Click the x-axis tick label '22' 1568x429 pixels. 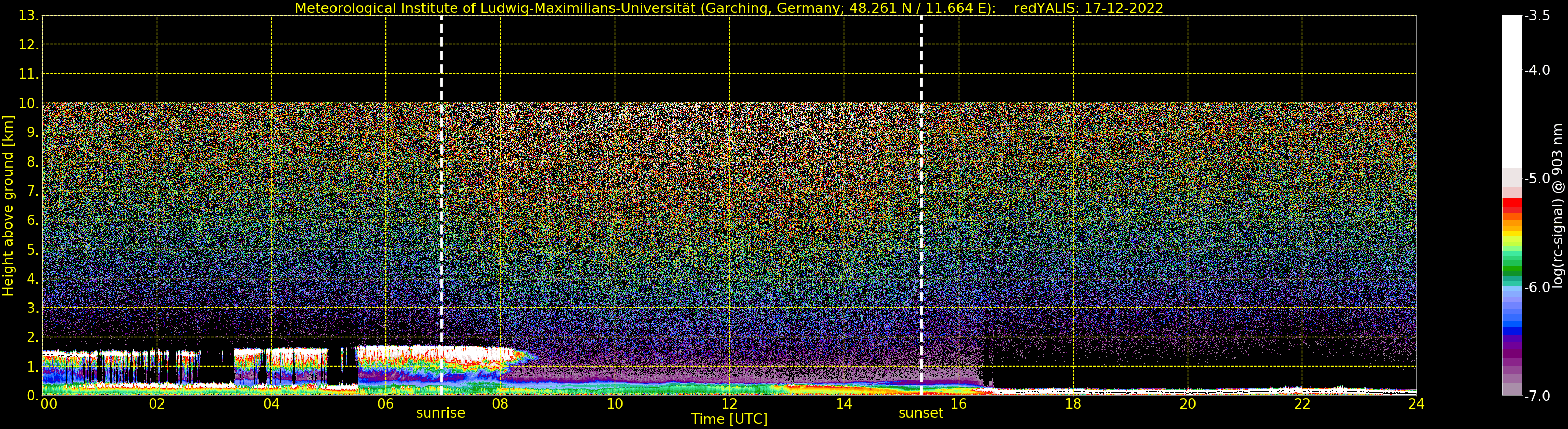pos(1302,404)
